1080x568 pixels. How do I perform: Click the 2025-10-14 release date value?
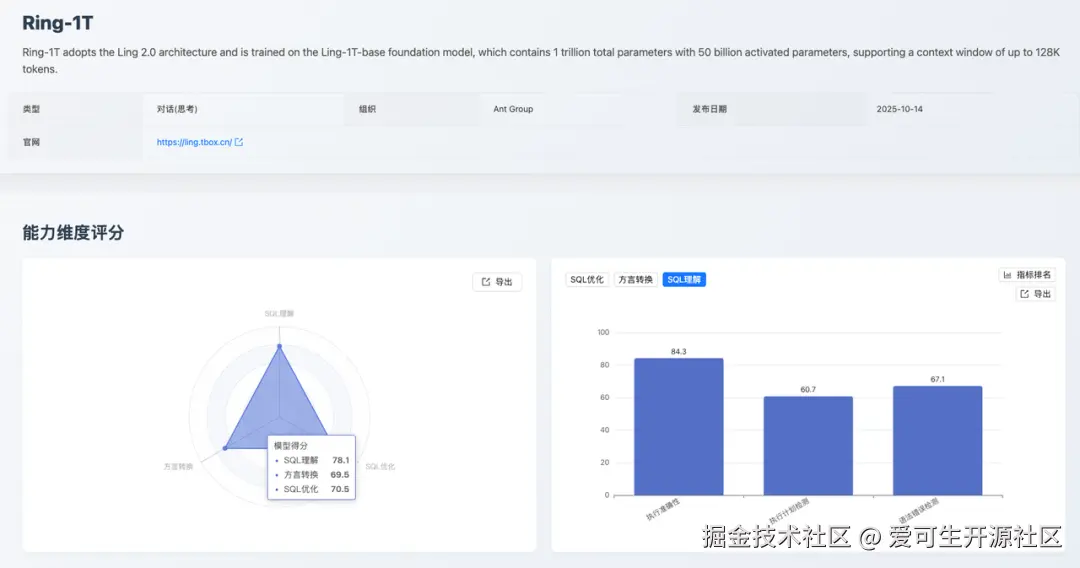900,109
